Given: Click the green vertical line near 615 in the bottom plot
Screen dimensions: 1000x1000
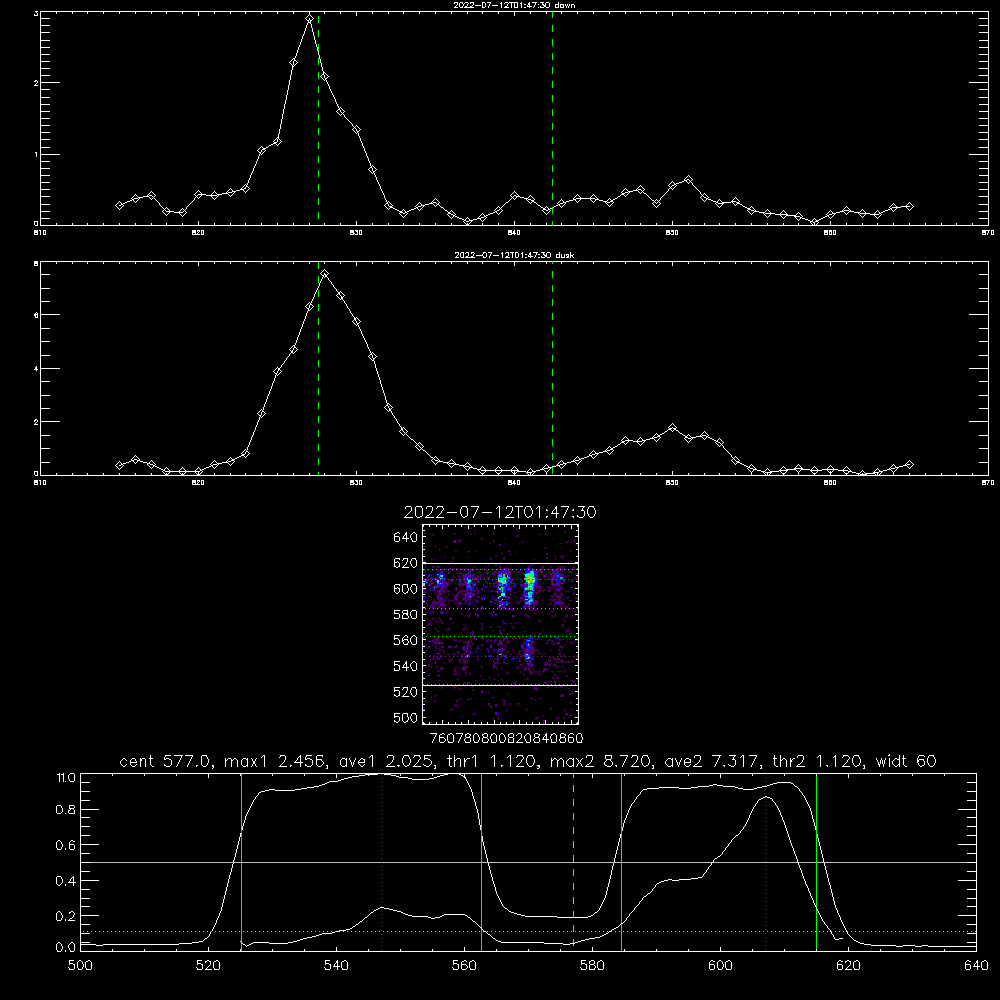Looking at the screenshot, I should [x=816, y=862].
